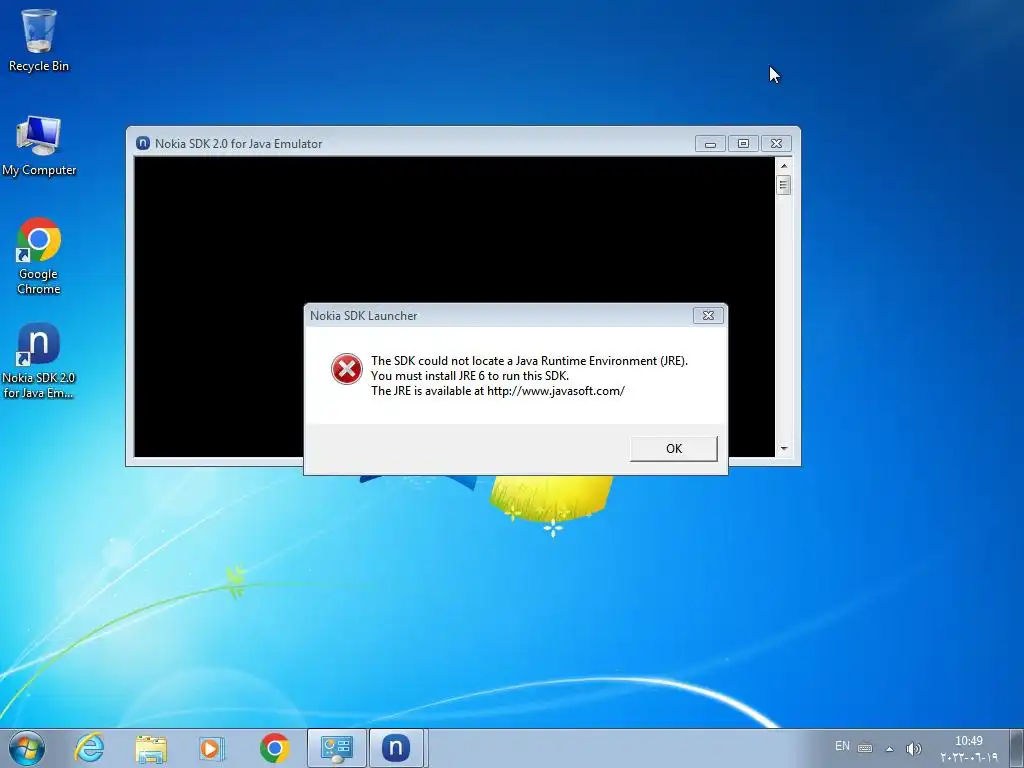
Task: Select the My Computer desktop icon
Action: click(x=39, y=146)
